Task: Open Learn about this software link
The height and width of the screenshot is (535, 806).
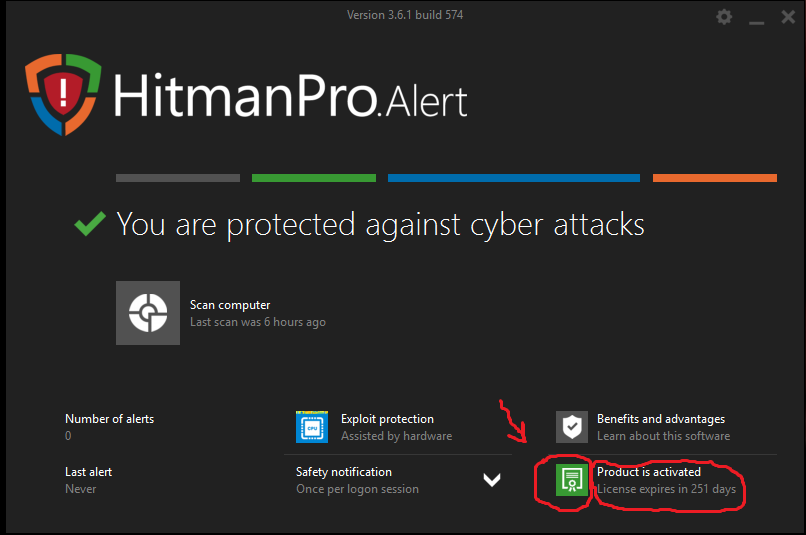Action: (663, 436)
